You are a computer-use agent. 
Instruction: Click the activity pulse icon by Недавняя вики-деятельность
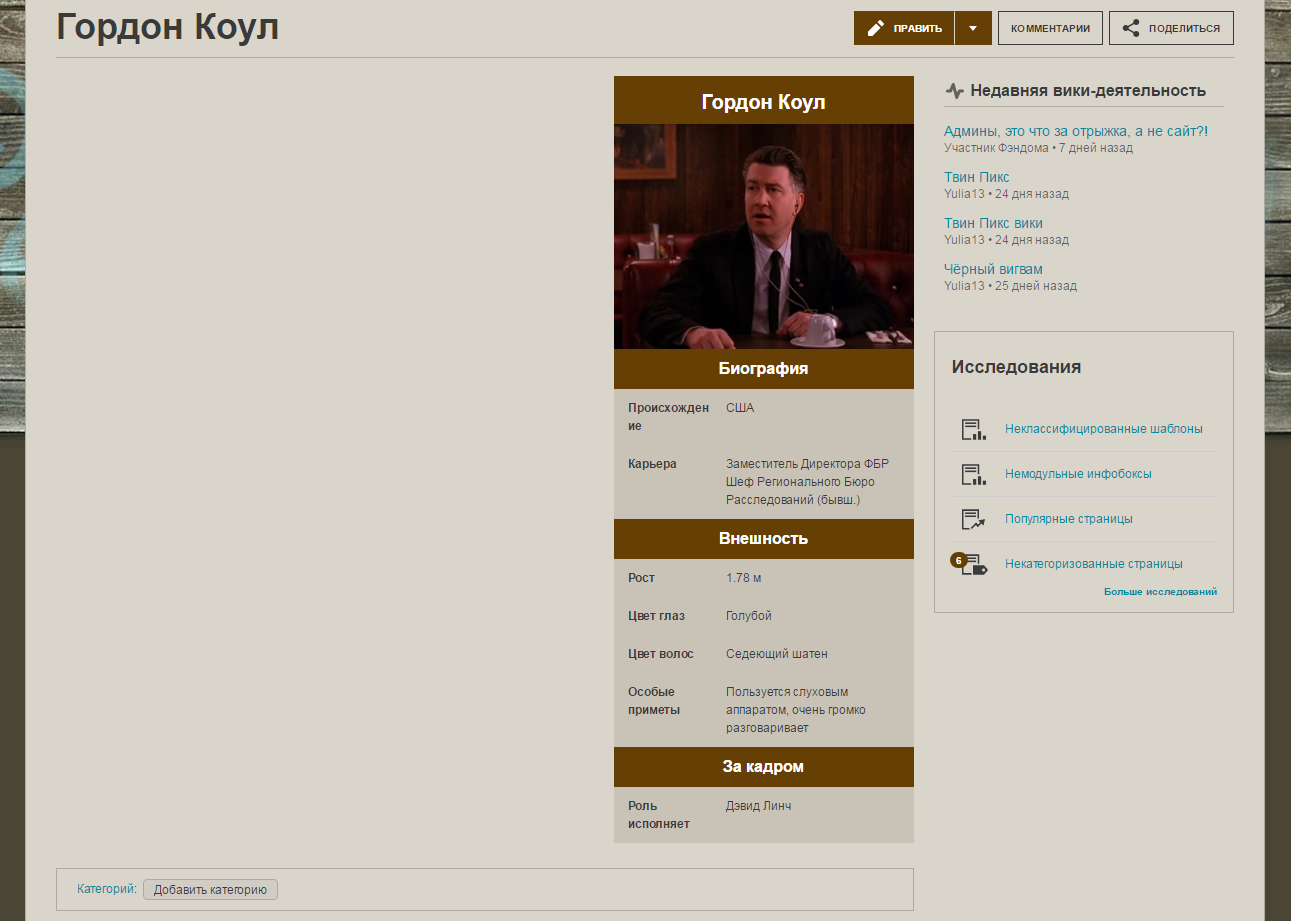[x=955, y=91]
